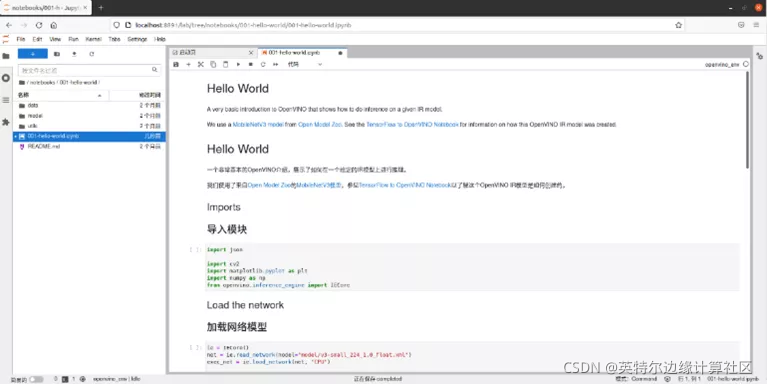
Task: Show the Table of Contents sidebar panel
Action: click(x=6, y=100)
